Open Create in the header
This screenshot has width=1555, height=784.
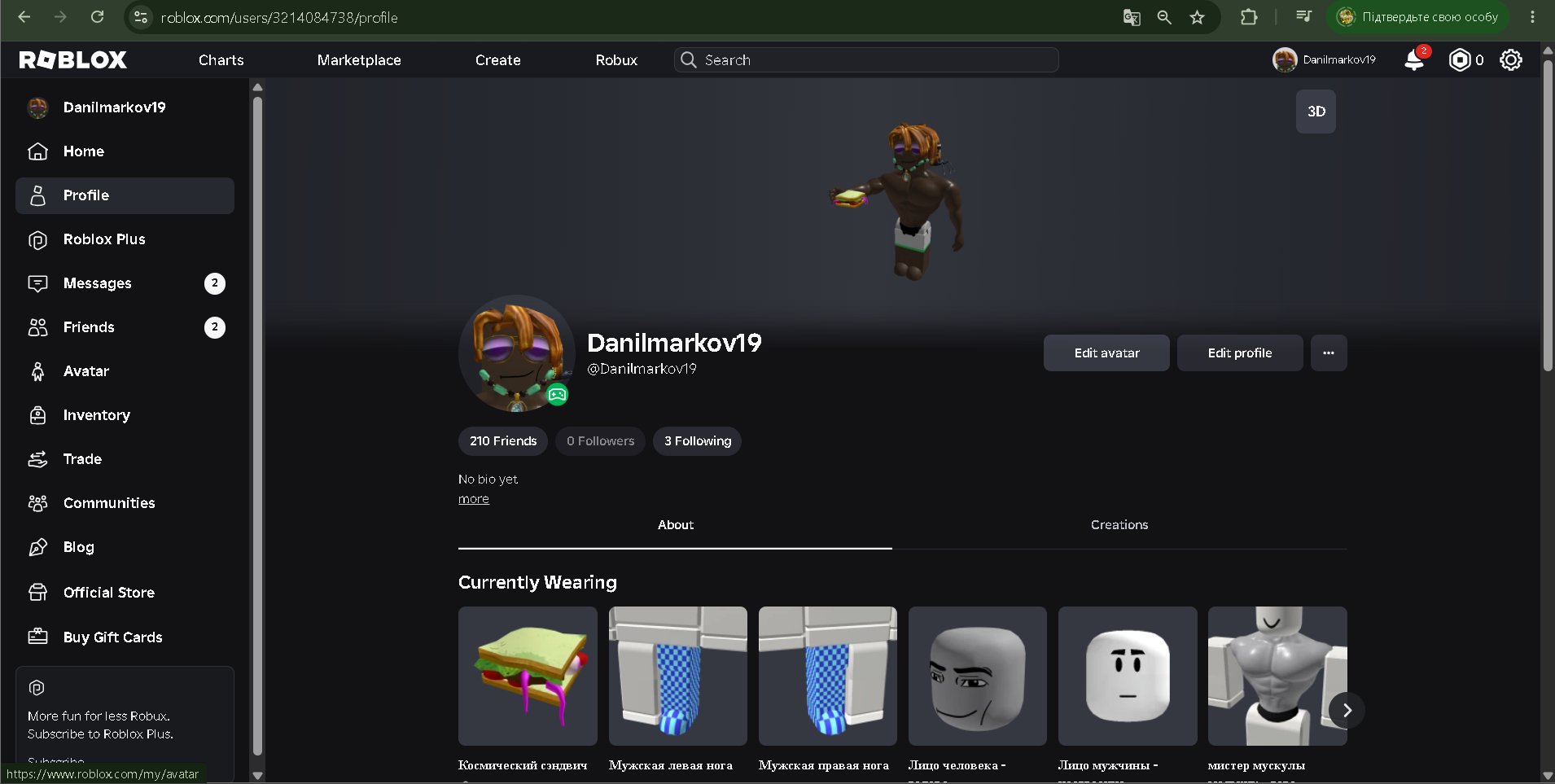(498, 59)
